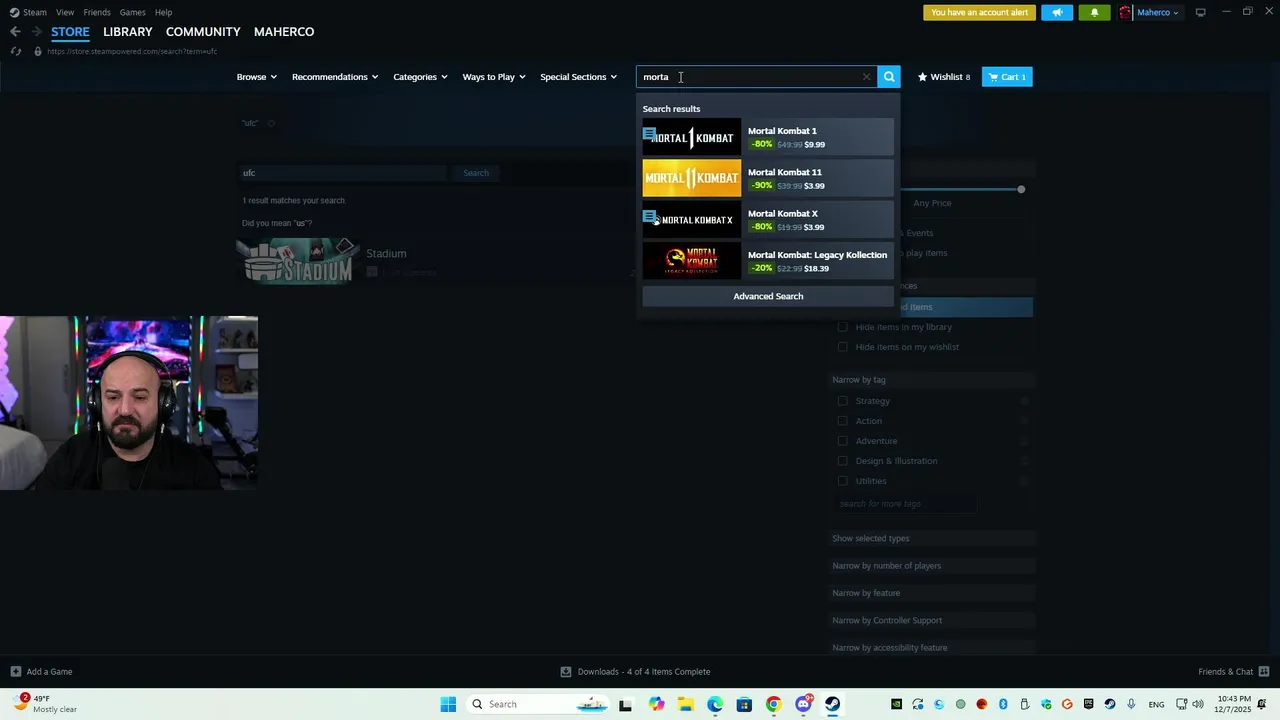The image size is (1280, 720).
Task: Expand Narrow by feature section
Action: (x=932, y=593)
